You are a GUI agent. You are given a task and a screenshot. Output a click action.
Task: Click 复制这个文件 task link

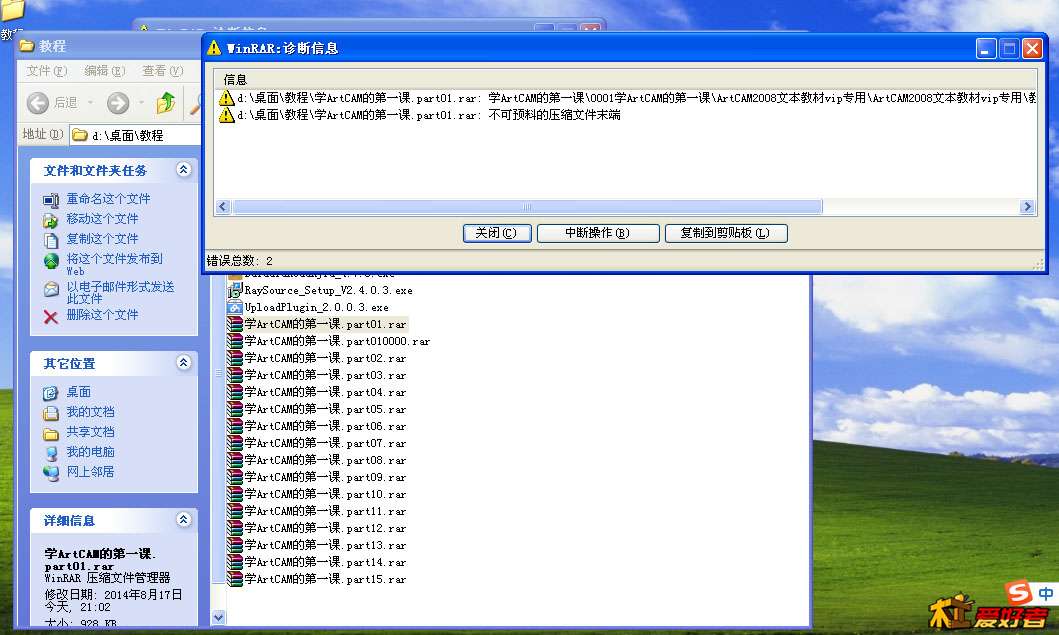point(102,238)
